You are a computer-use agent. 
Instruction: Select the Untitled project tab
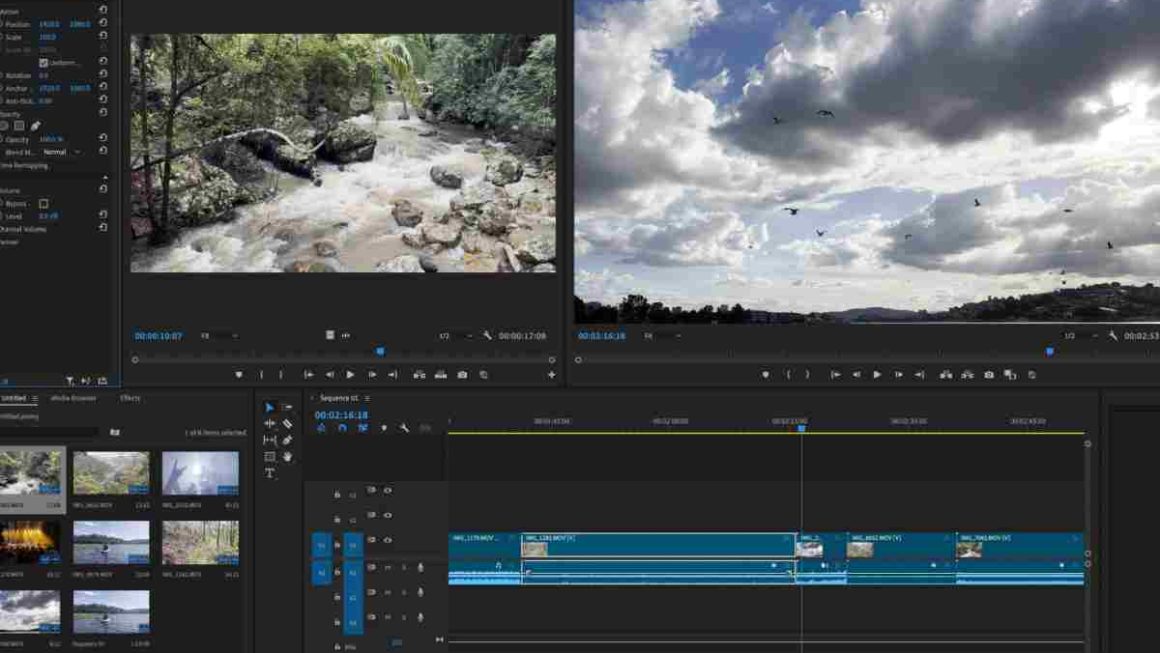(13, 399)
